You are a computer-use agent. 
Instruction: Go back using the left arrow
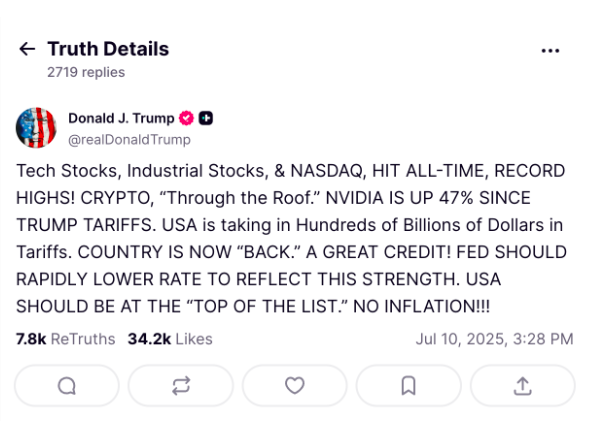(x=27, y=49)
